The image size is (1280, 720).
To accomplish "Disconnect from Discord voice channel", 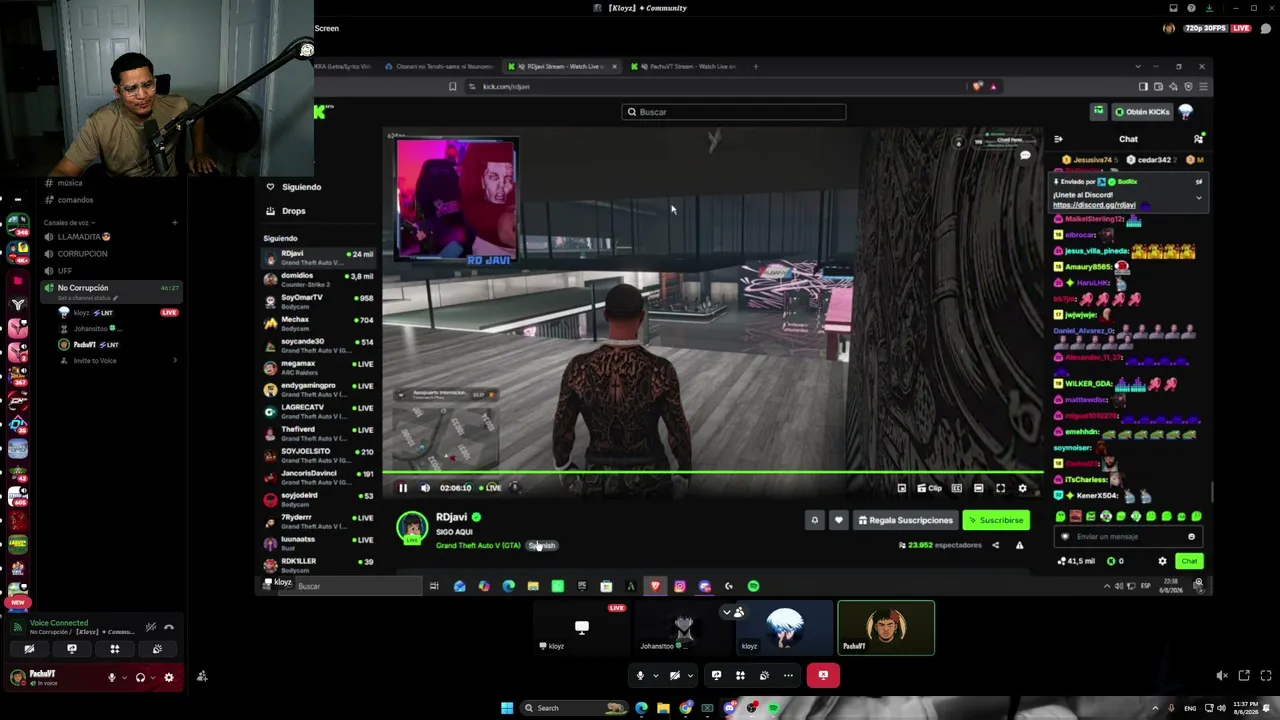I will click(x=169, y=628).
